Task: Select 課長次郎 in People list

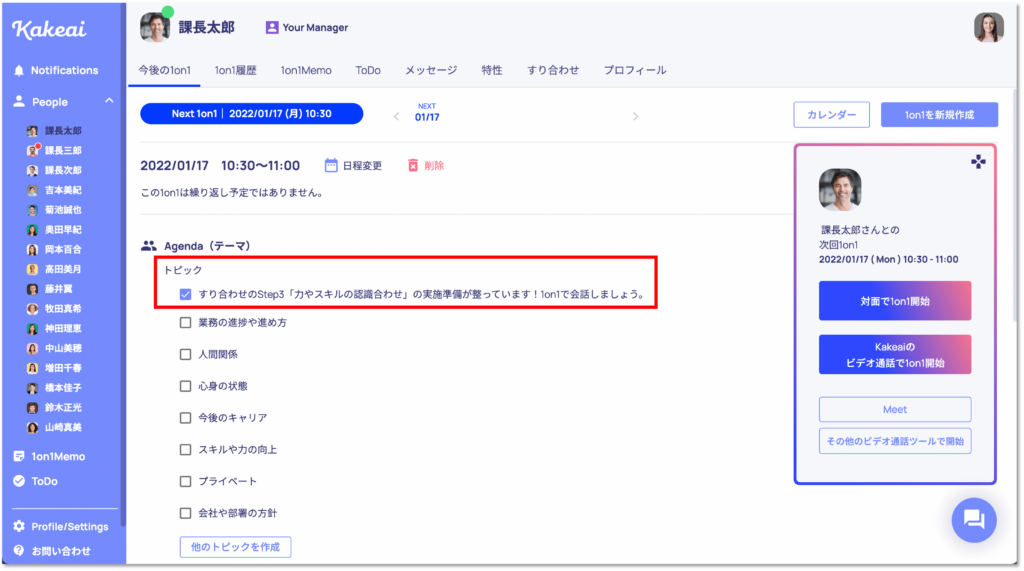Action: click(63, 170)
